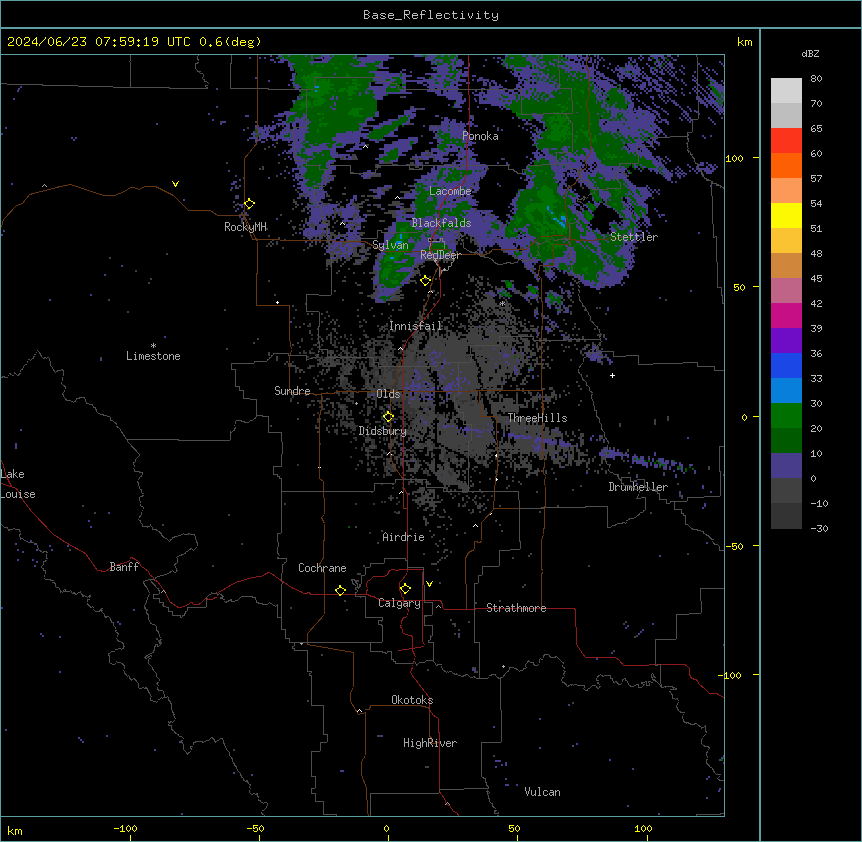Select the Strathmore label
Image resolution: width=862 pixels, height=842 pixels.
click(x=516, y=608)
